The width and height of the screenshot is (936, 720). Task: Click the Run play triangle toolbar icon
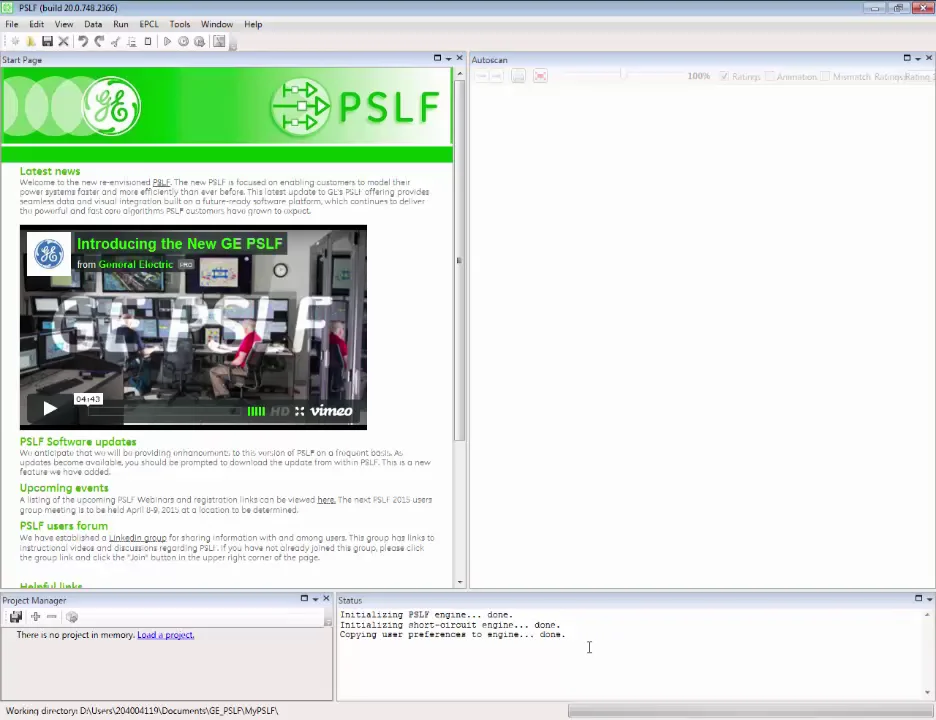tap(167, 41)
